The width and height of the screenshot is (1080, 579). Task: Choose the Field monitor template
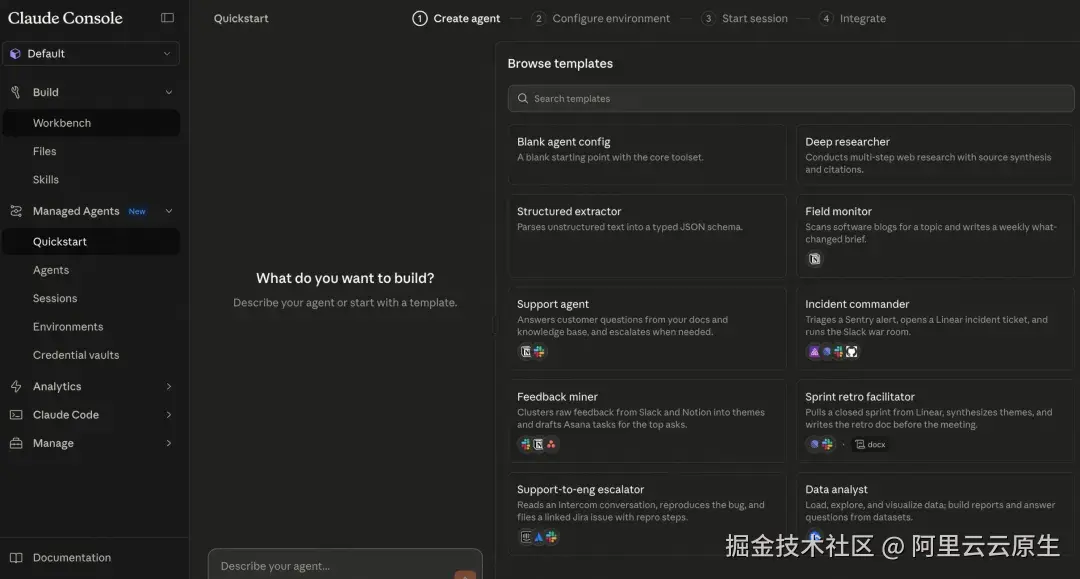point(935,235)
